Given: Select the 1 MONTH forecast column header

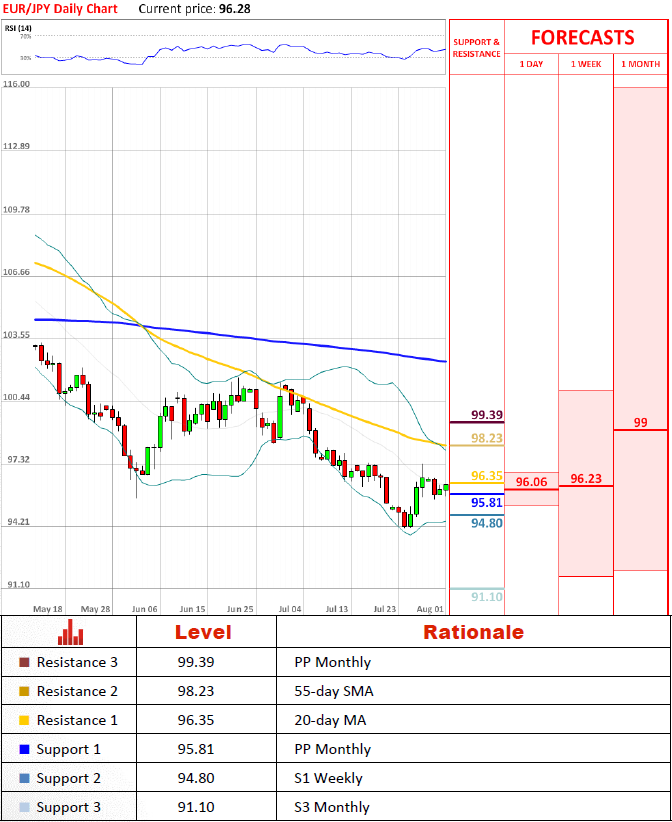Looking at the screenshot, I should pyautogui.click(x=640, y=64).
